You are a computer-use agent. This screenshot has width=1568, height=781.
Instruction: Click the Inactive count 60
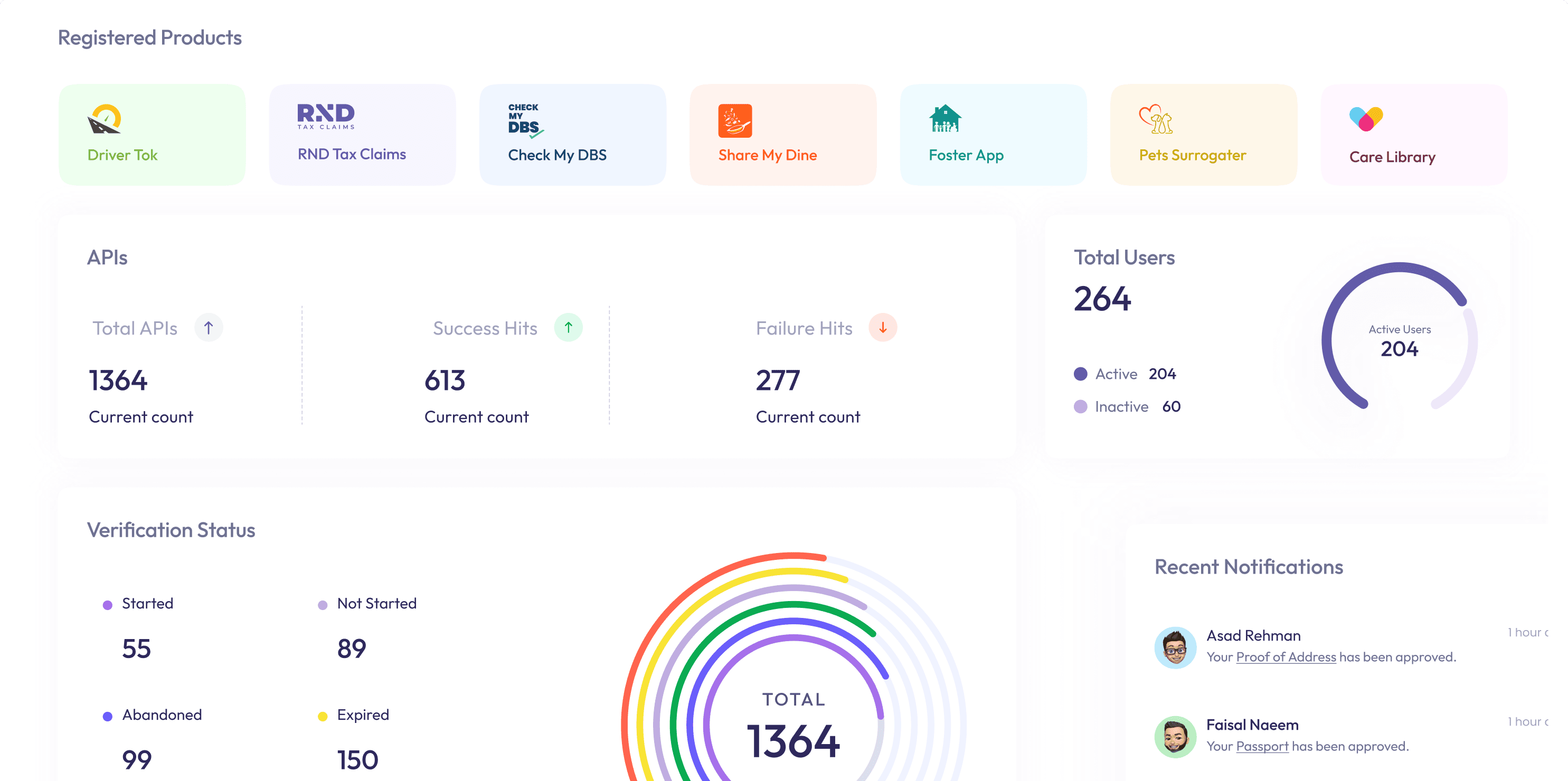[1171, 407]
